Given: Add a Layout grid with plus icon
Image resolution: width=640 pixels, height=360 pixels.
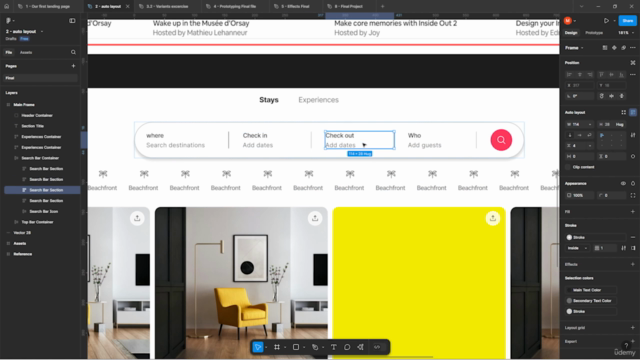Looking at the screenshot, I should pyautogui.click(x=633, y=327).
